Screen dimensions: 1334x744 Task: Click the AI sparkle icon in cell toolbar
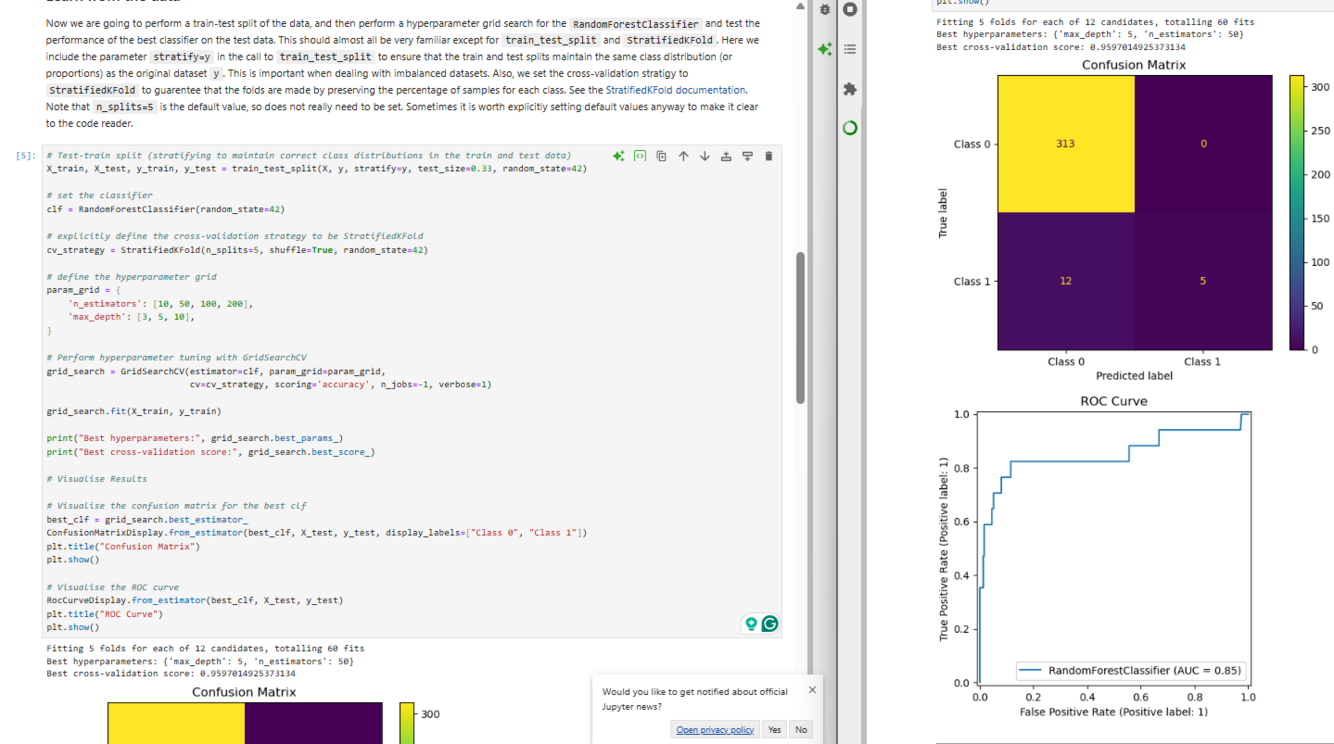click(619, 156)
